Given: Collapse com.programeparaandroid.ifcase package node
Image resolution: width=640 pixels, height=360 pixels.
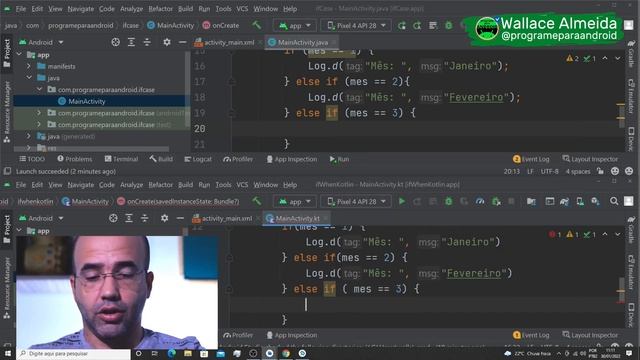Looking at the screenshot, I should [40, 89].
